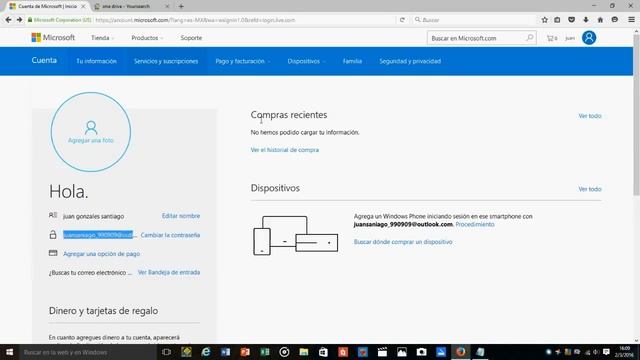Open the blue account avatar icon
The width and height of the screenshot is (640, 360).
589,38
